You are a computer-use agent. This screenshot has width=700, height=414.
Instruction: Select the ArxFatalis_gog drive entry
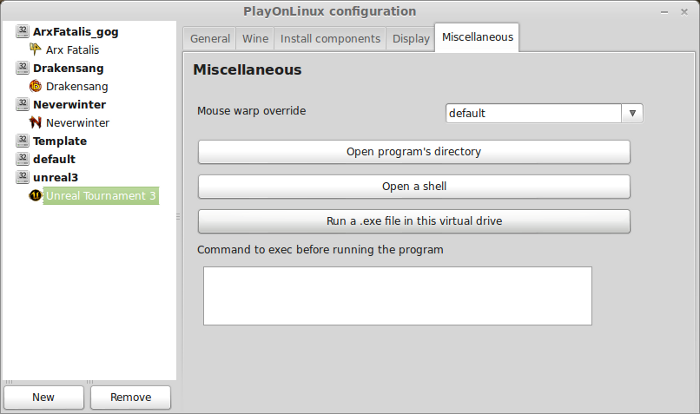pyautogui.click(x=75, y=32)
